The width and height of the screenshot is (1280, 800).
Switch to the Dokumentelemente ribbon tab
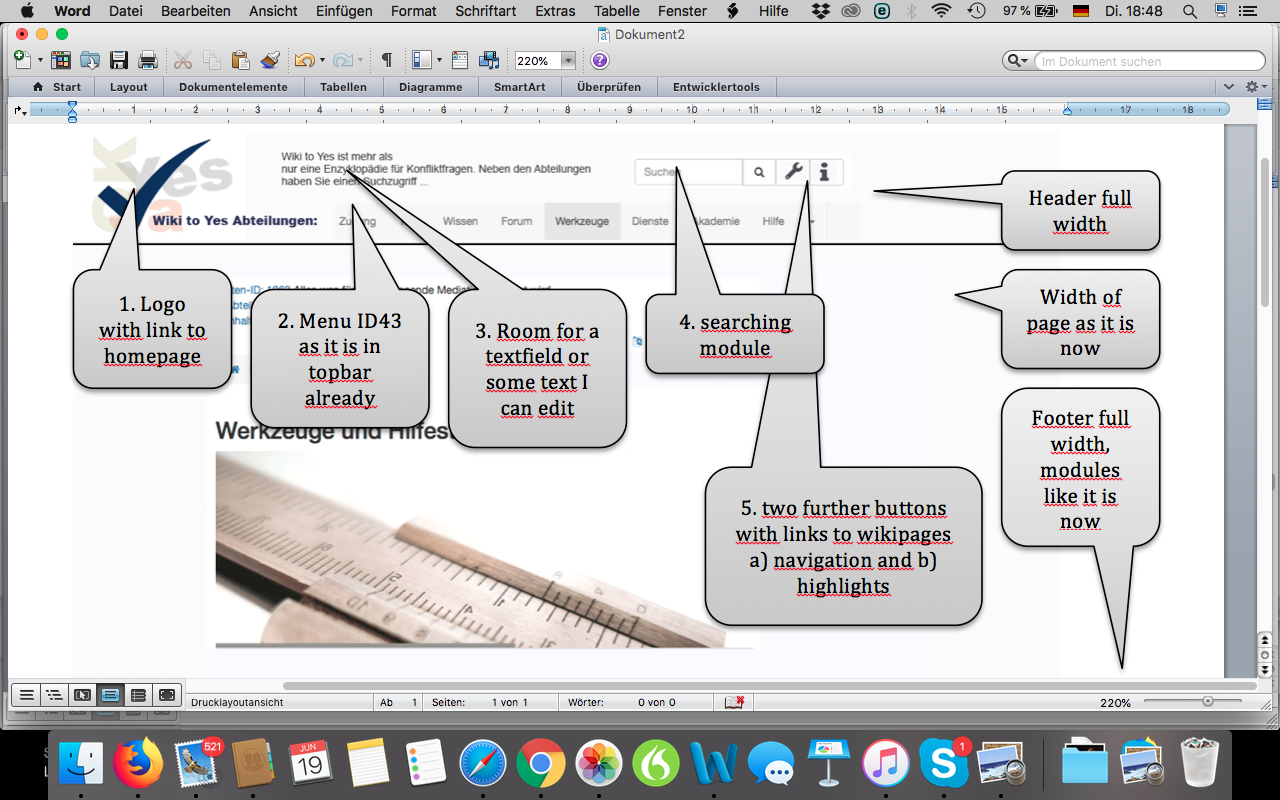coord(233,87)
